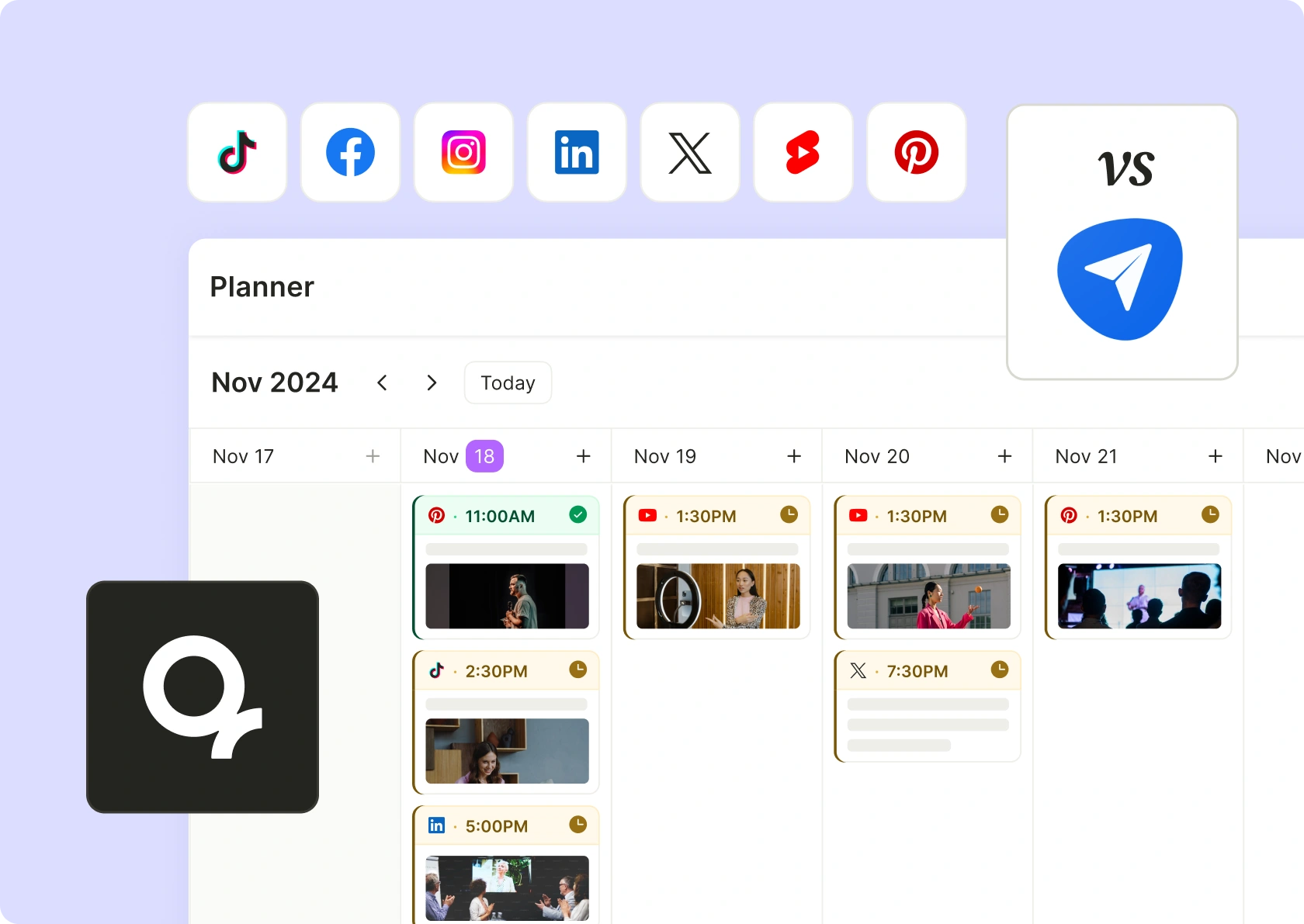Click the clock icon on Nov 20 1:30PM post
Viewport: 1304px width, 924px height.
1000,514
